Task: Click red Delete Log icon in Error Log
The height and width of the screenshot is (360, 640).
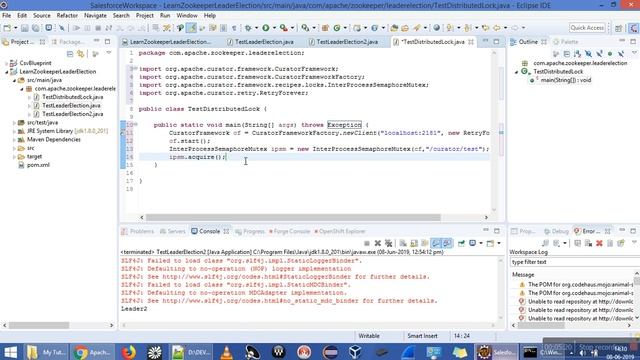Action: pyautogui.click(x=599, y=243)
